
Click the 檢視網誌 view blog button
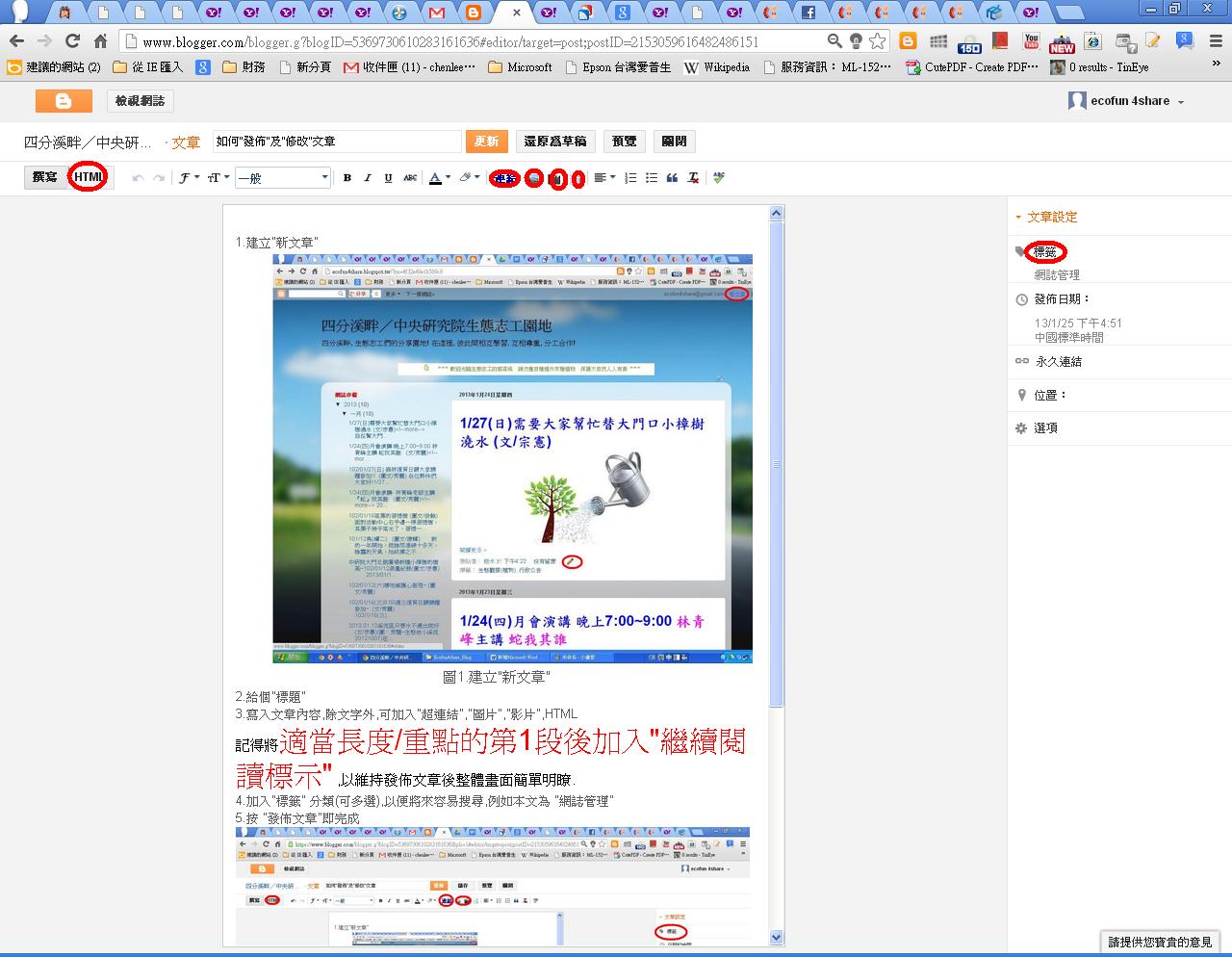coord(140,101)
